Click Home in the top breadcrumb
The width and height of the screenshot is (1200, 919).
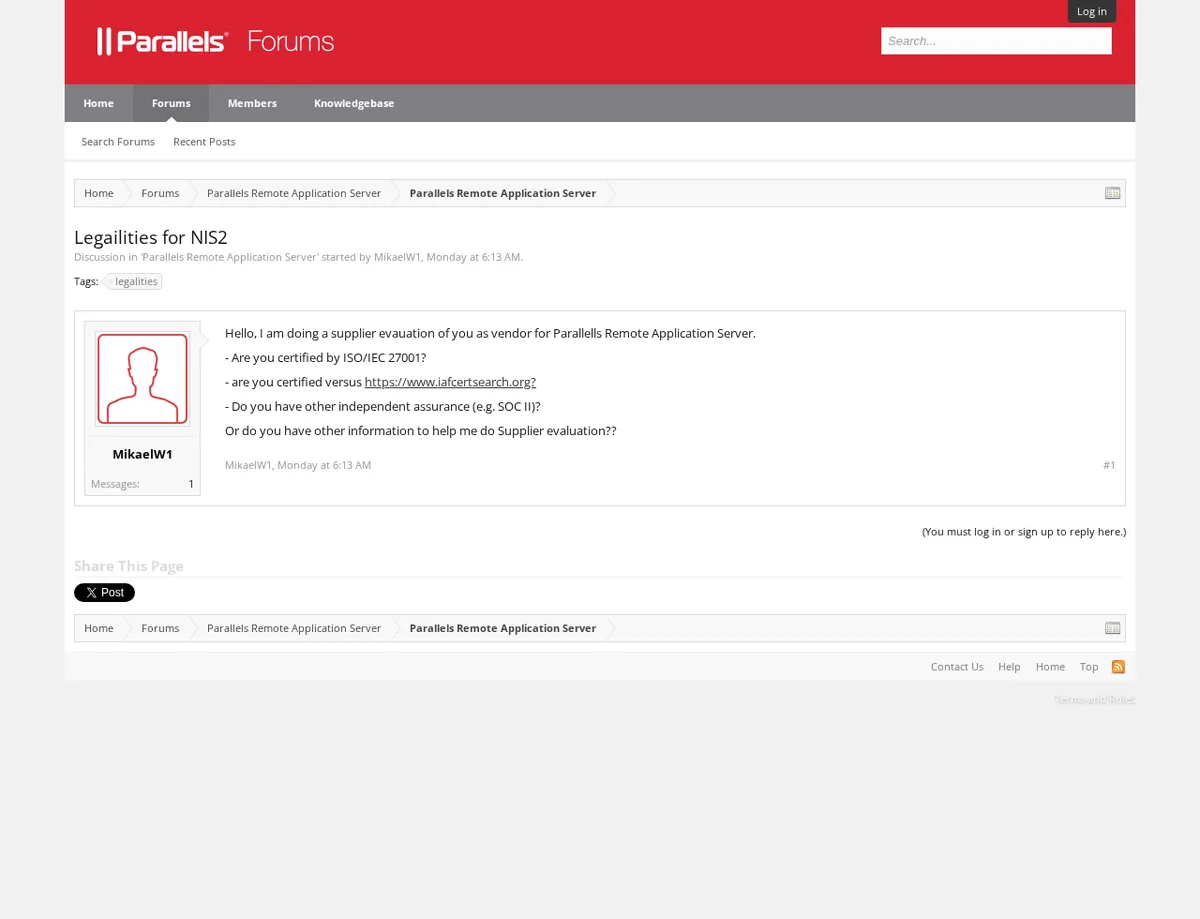pyautogui.click(x=98, y=193)
